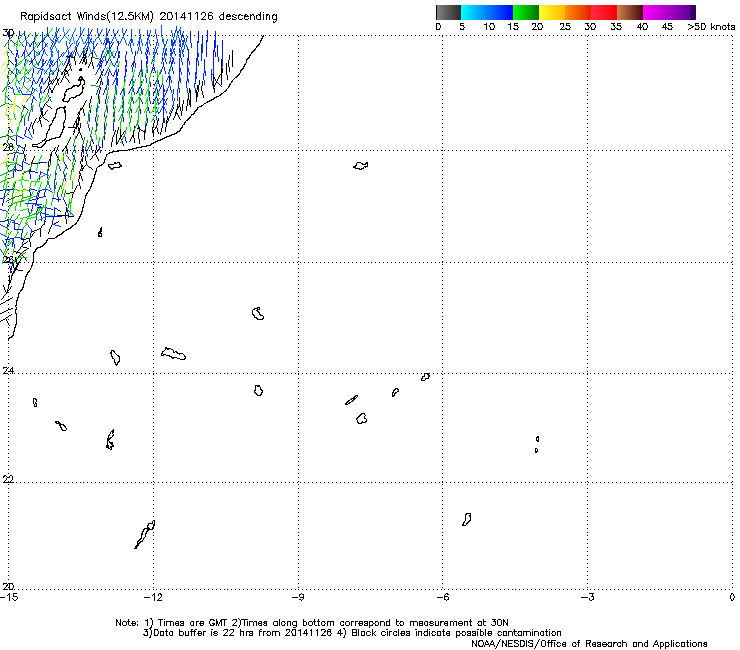
Task: Click the red 30-35 knots color band
Action: pos(604,12)
